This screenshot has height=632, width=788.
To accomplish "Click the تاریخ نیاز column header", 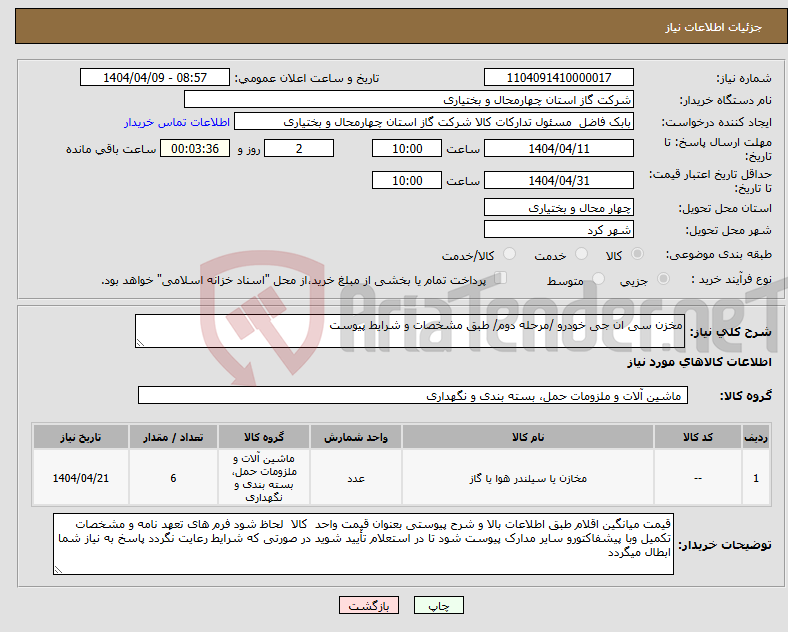I will tap(81, 437).
